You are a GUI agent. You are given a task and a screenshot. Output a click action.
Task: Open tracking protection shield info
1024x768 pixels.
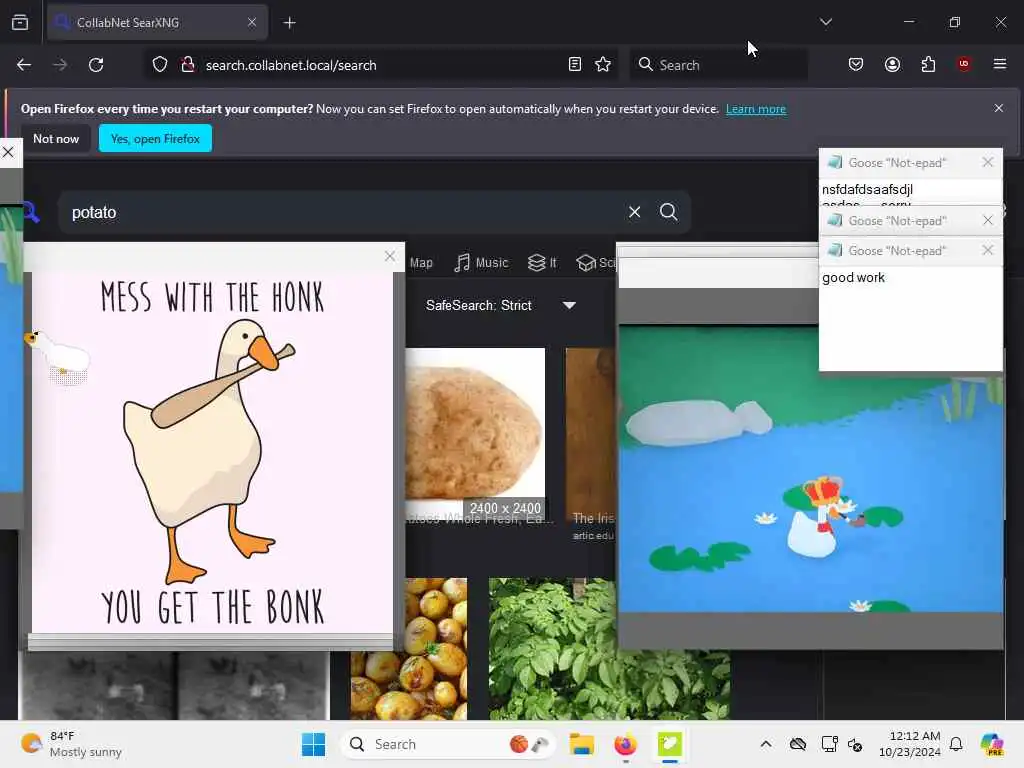click(160, 65)
